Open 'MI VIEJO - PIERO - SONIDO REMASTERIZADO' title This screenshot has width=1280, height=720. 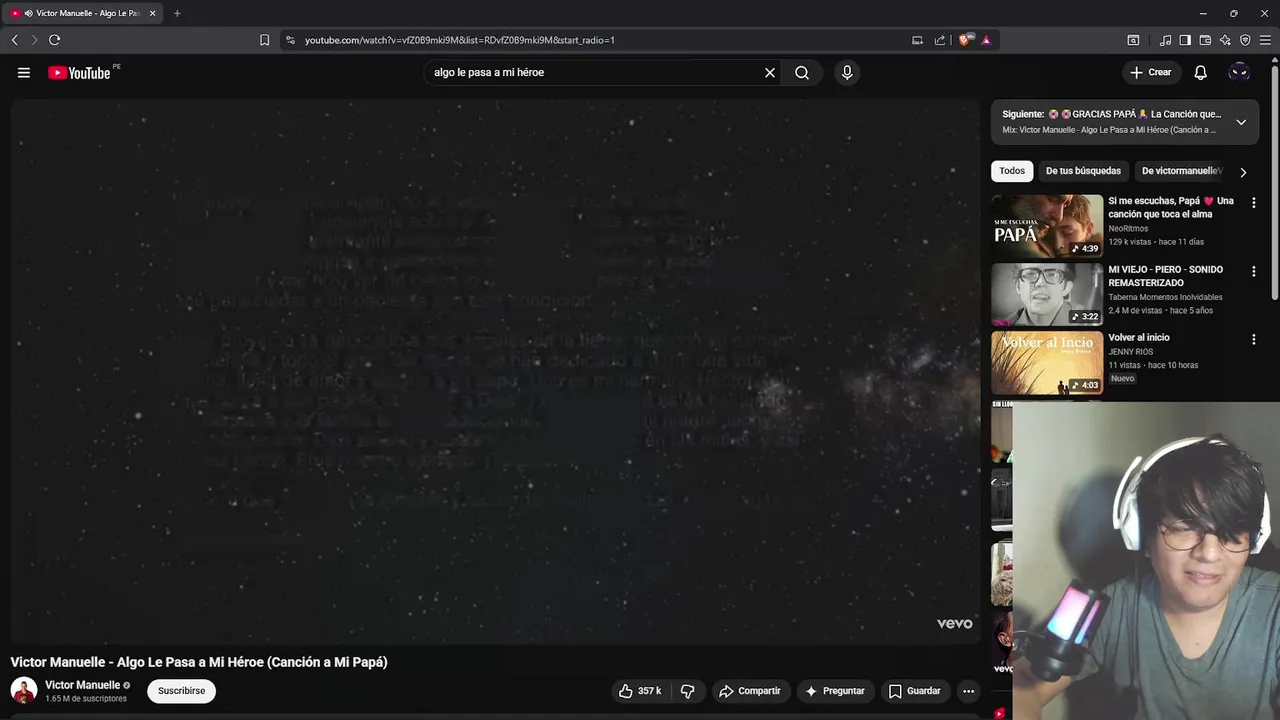(1165, 276)
